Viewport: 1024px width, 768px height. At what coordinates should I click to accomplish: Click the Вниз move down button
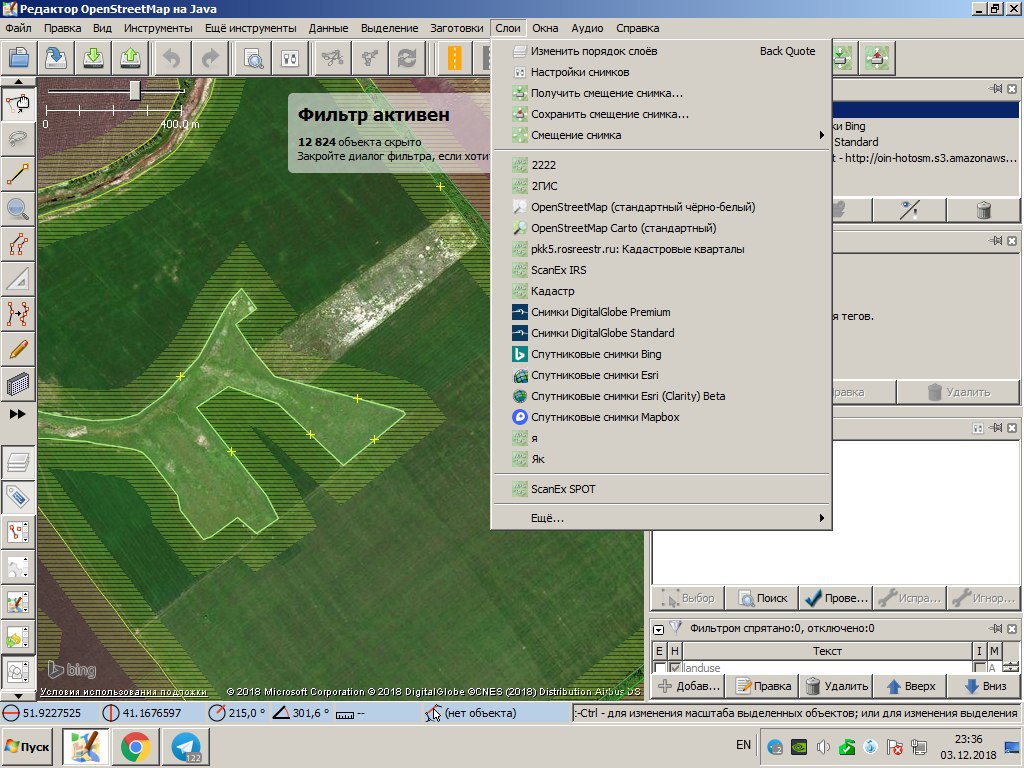(x=984, y=686)
